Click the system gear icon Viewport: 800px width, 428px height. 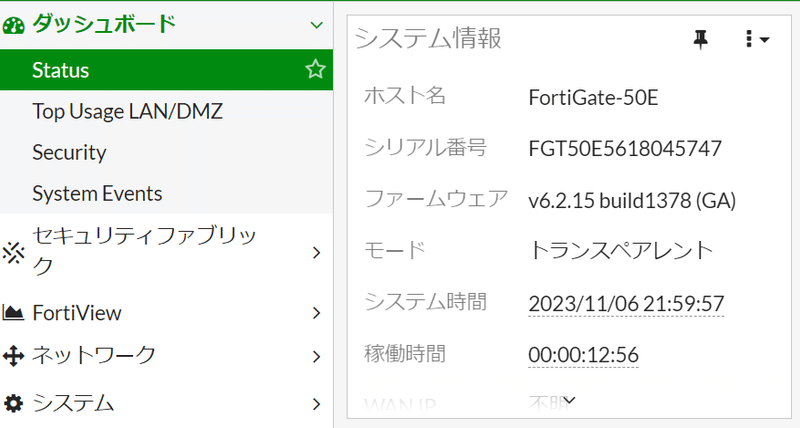pos(13,404)
